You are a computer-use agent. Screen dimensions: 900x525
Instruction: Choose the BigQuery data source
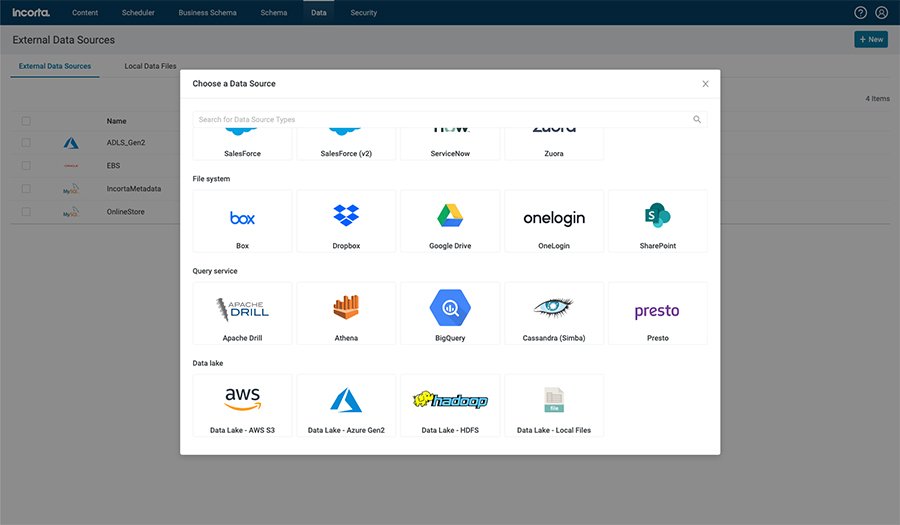pos(450,313)
